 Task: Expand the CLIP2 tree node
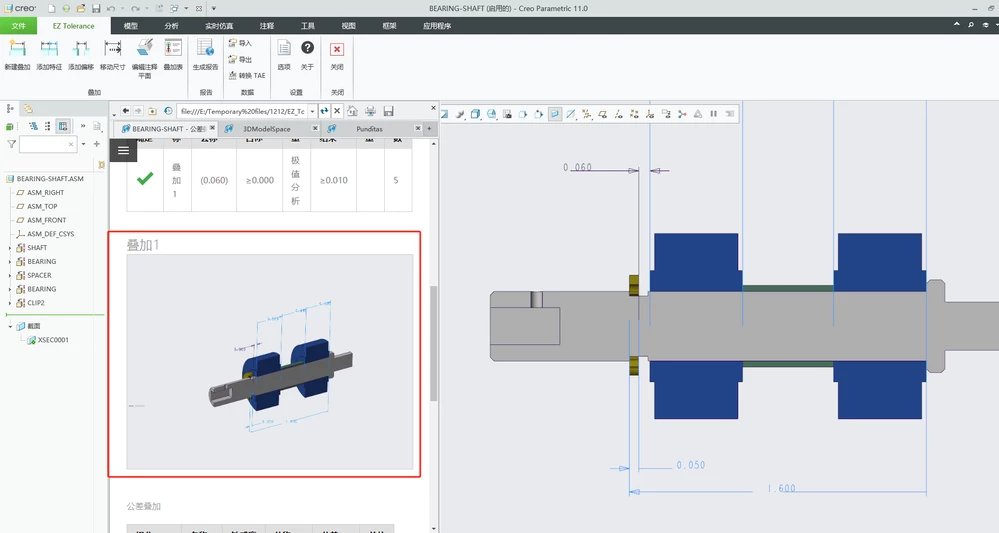click(x=10, y=303)
